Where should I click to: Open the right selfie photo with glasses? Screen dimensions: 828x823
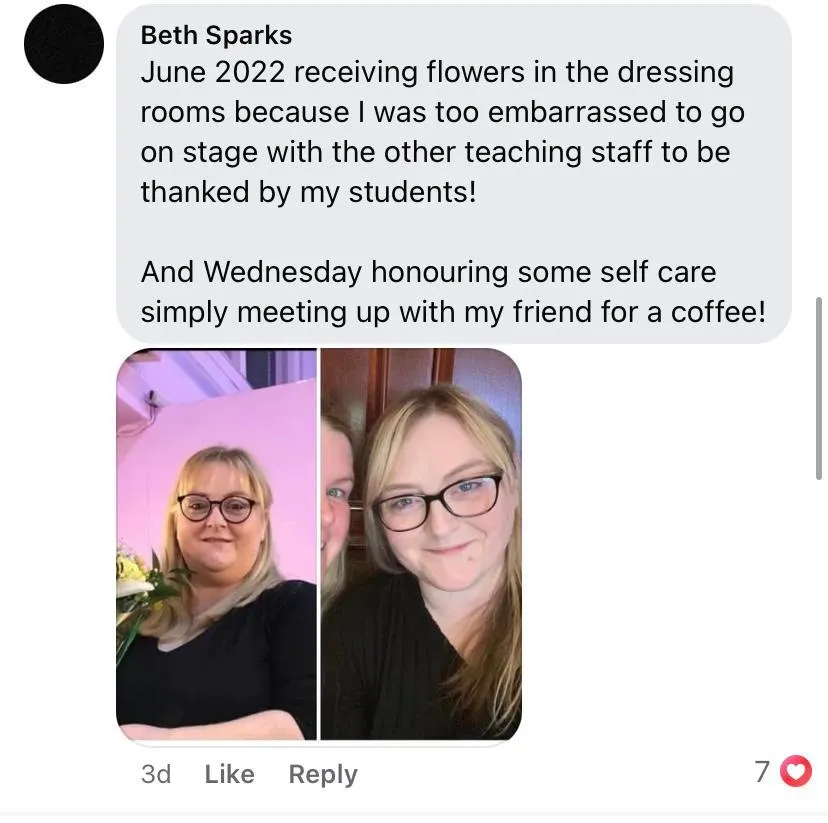[x=421, y=544]
